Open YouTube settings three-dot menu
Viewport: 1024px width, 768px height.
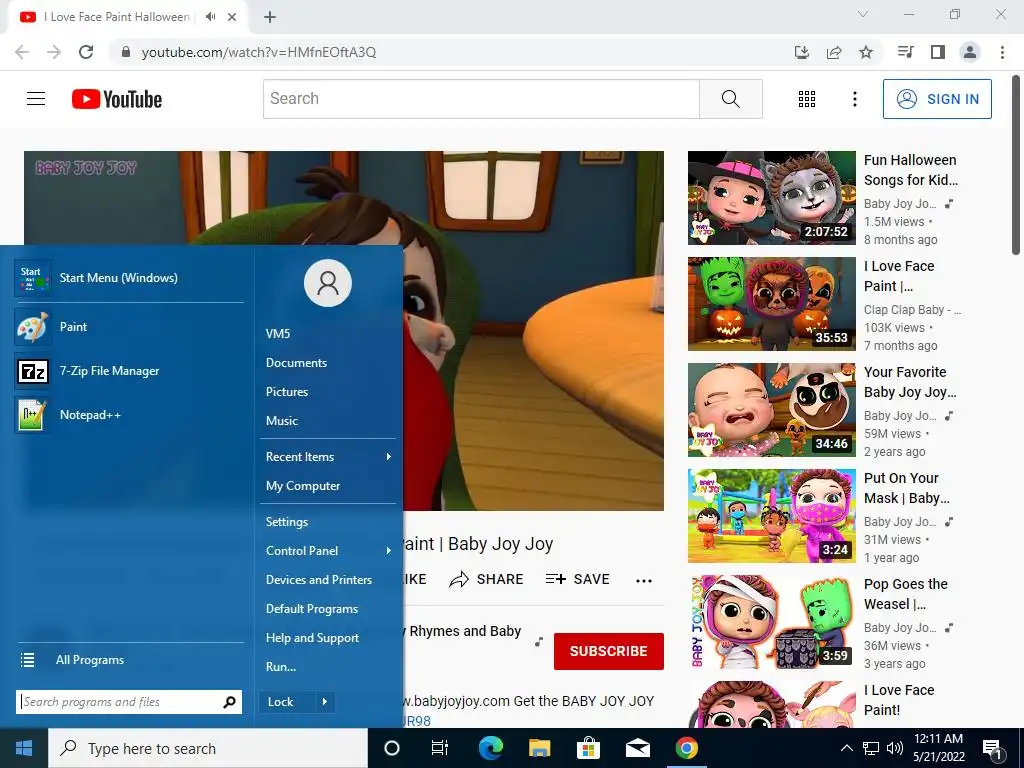tap(854, 99)
